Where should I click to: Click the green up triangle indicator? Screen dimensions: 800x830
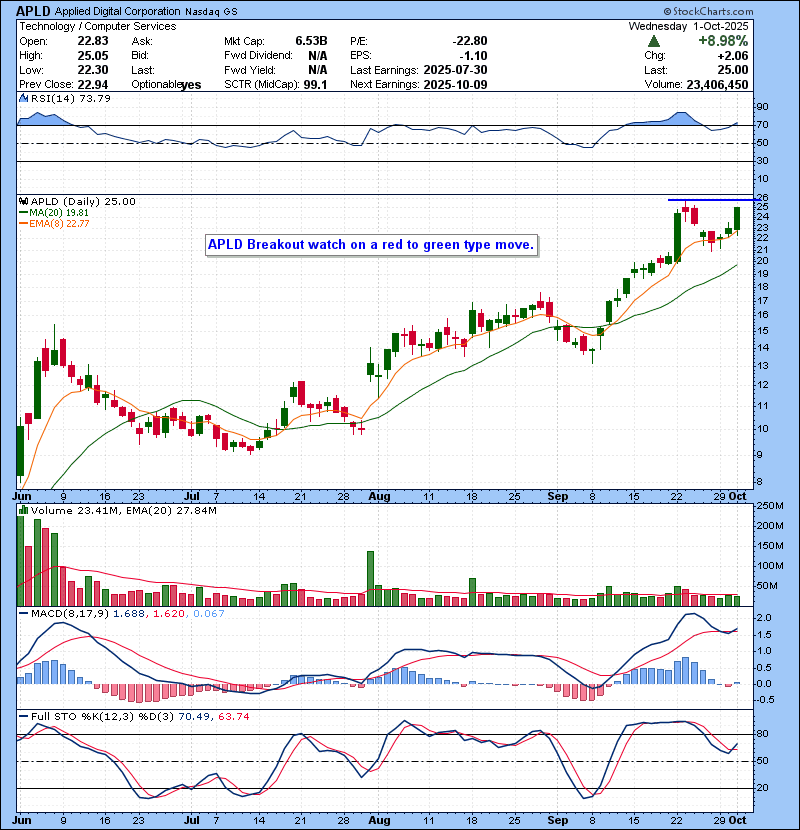tap(654, 41)
